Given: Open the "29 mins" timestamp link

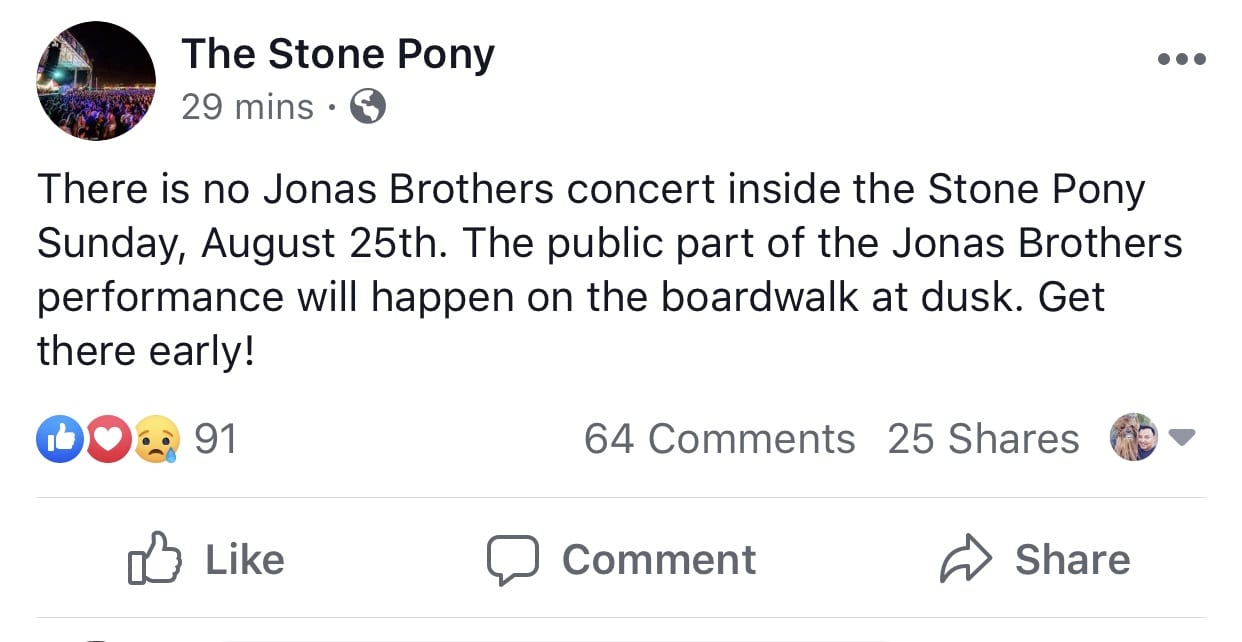Looking at the screenshot, I should click(x=247, y=106).
